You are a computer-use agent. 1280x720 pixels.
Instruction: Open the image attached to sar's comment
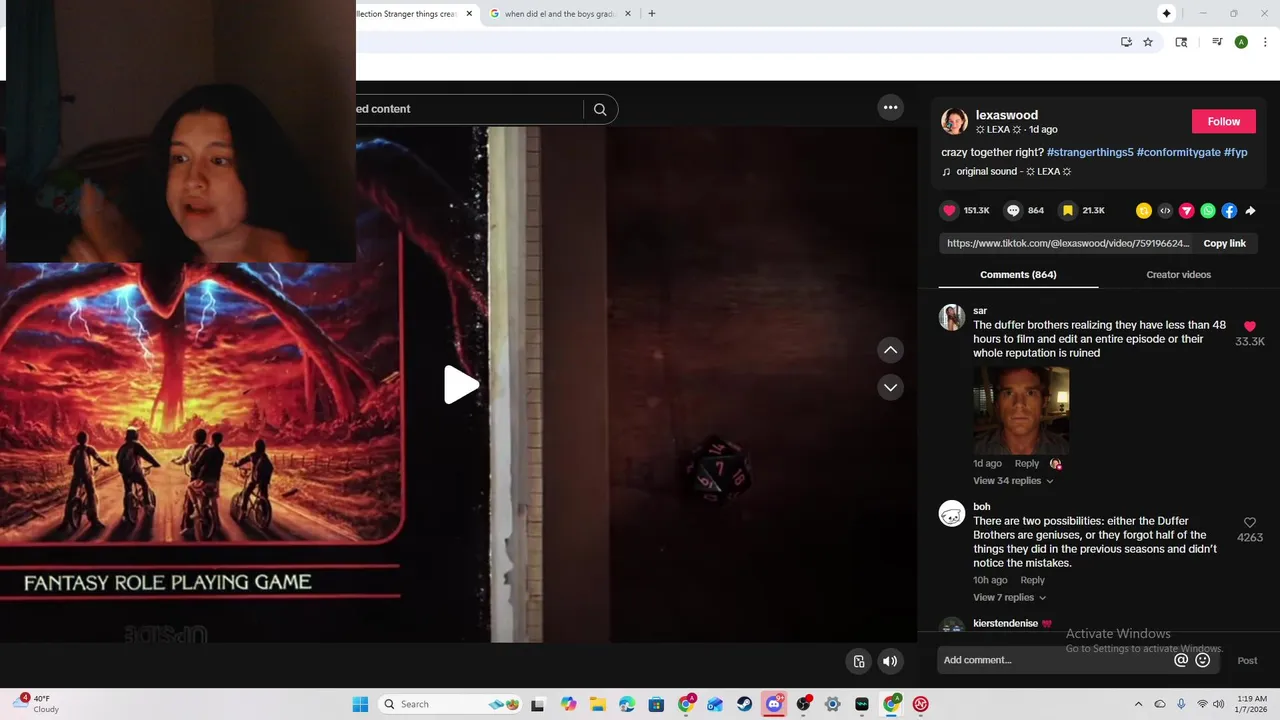pos(1021,410)
